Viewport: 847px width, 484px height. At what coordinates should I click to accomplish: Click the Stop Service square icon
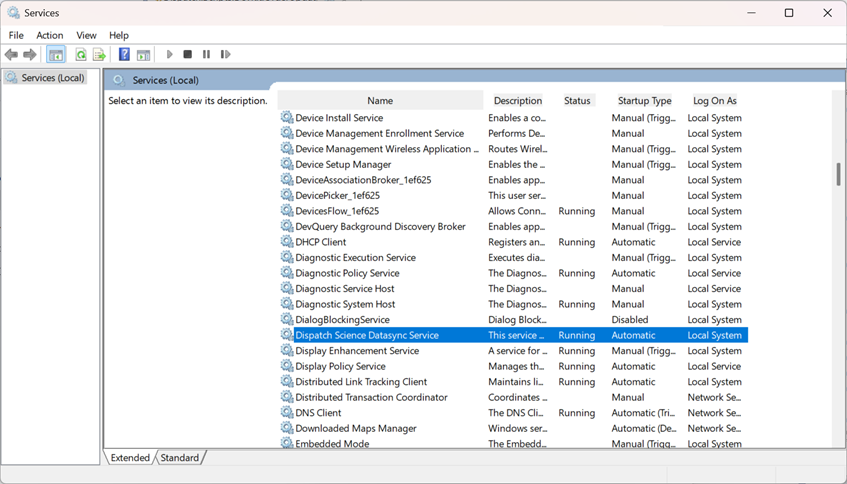tap(187, 54)
